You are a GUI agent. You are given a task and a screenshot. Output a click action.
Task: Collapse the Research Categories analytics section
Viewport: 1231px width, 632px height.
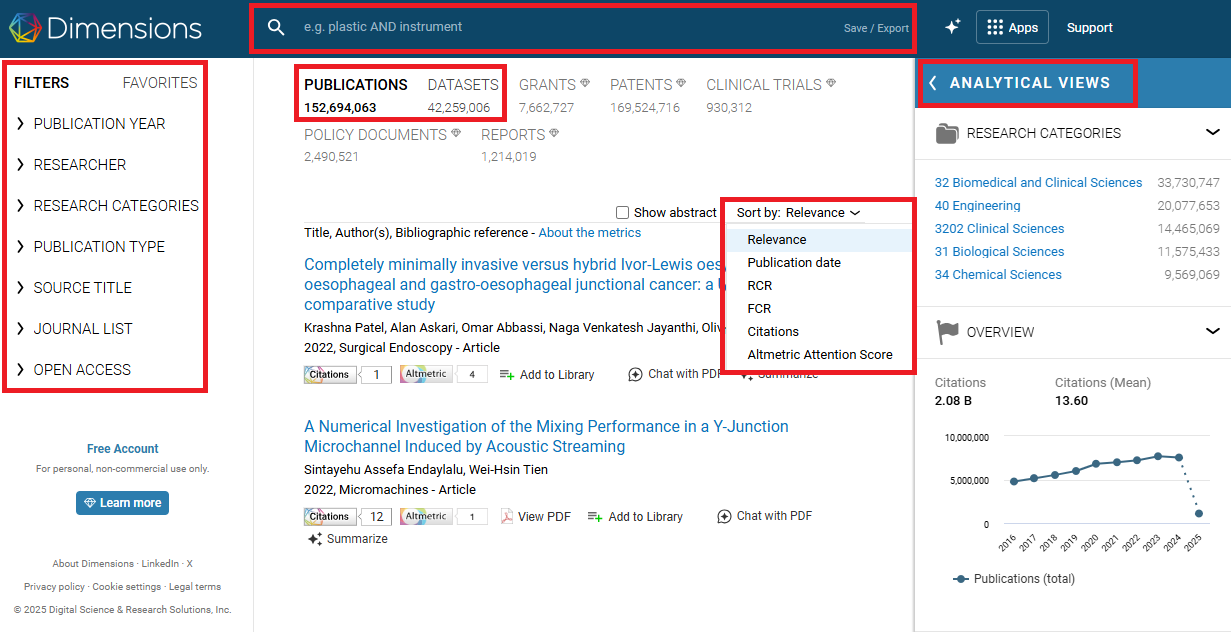[1212, 132]
